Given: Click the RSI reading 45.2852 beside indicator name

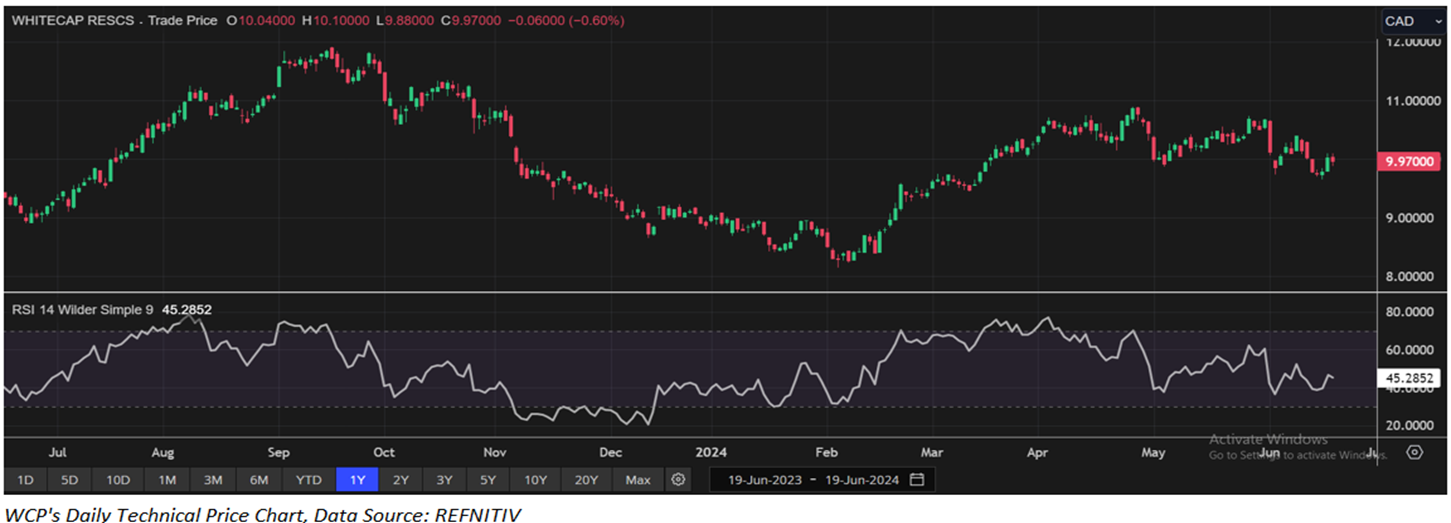Looking at the screenshot, I should (x=186, y=310).
